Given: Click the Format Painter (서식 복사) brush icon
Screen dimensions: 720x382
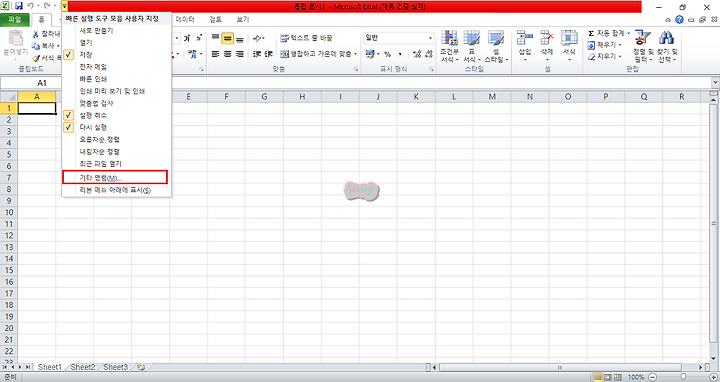Looking at the screenshot, I should pyautogui.click(x=36, y=58).
